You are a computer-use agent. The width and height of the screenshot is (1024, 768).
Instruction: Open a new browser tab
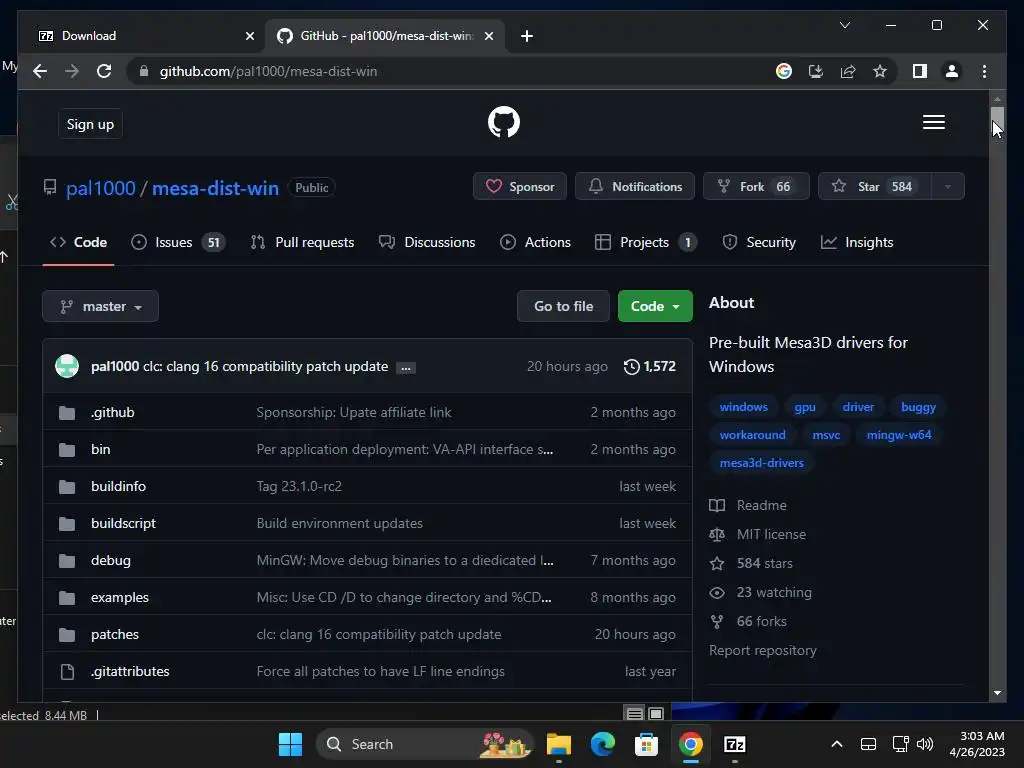527,36
